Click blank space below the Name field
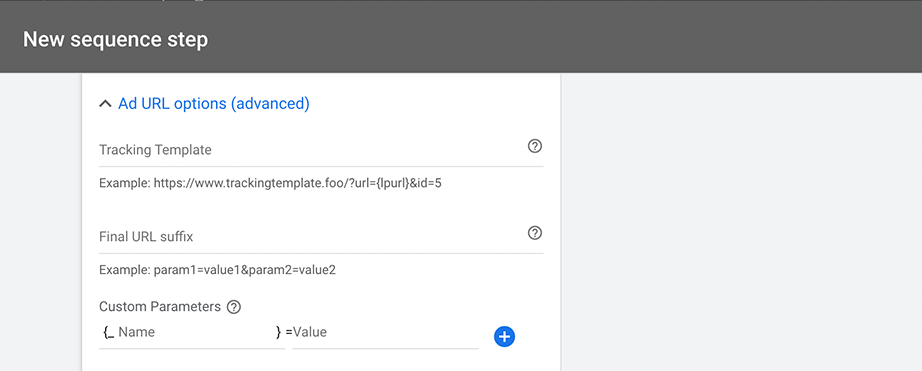This screenshot has height=371, width=922. (x=192, y=360)
